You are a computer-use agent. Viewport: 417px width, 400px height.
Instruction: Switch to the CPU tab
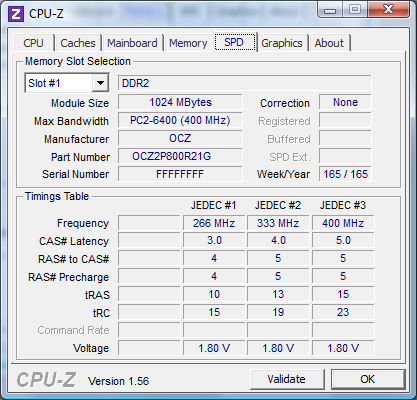click(x=33, y=43)
